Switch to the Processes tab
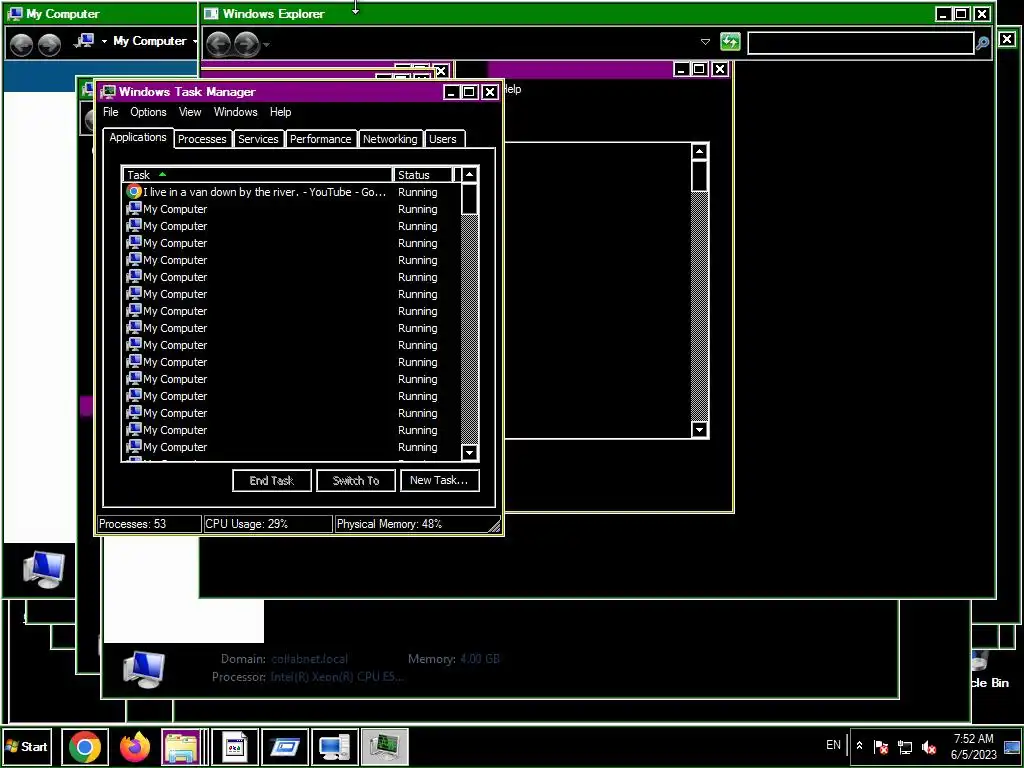1024x768 pixels. pos(202,138)
